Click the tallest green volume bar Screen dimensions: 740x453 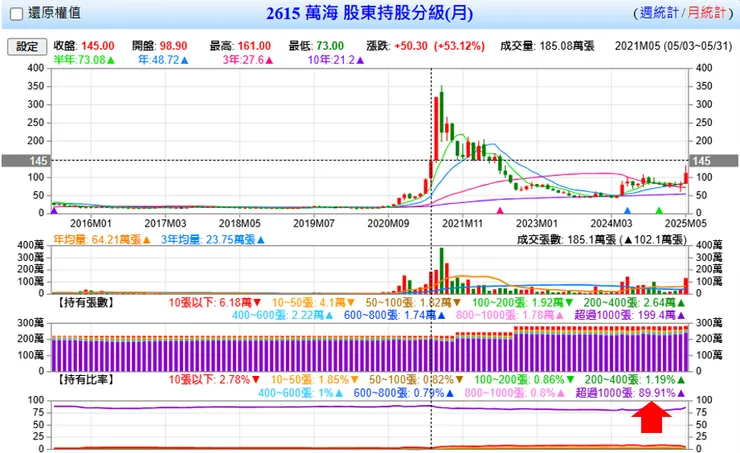click(442, 270)
